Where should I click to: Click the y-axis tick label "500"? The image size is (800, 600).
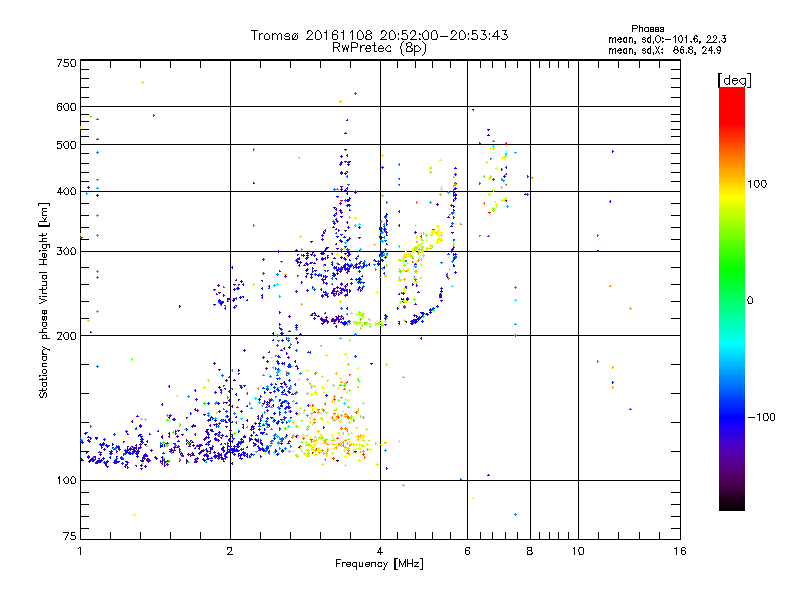(66, 145)
